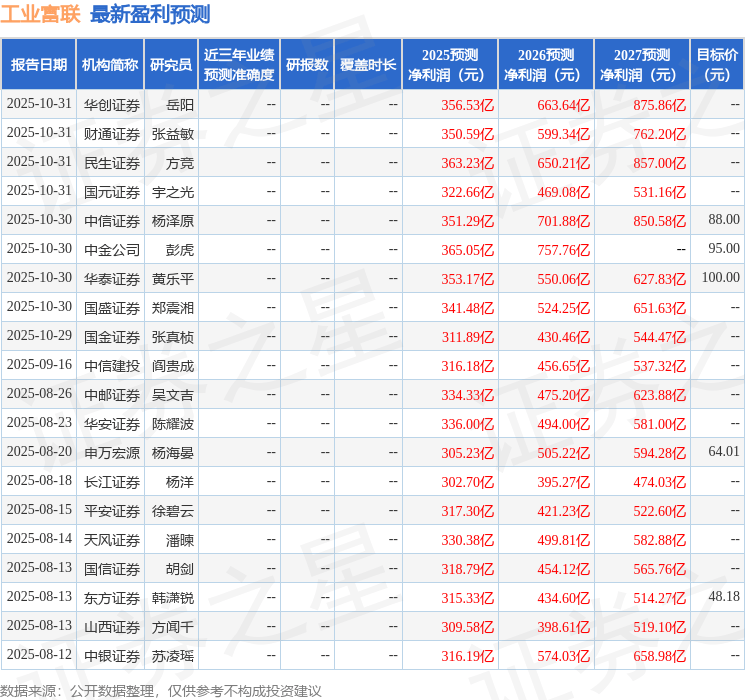Viewport: 745px width, 700px height.
Task: Select the 华创证券 institution cell
Action: point(112,105)
